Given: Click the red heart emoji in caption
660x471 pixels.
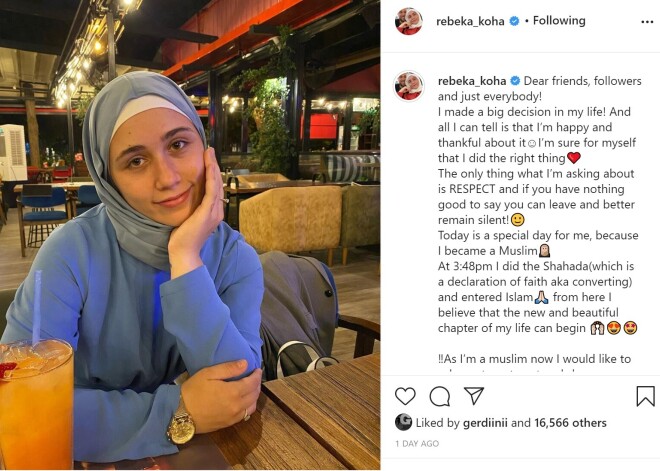Looking at the screenshot, I should point(574,158).
